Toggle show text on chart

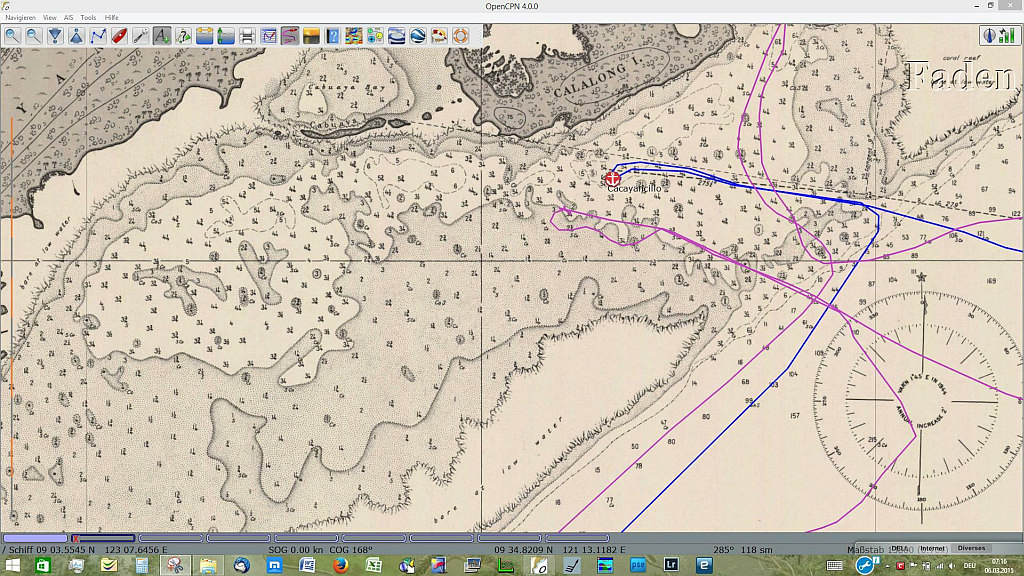click(x=162, y=36)
